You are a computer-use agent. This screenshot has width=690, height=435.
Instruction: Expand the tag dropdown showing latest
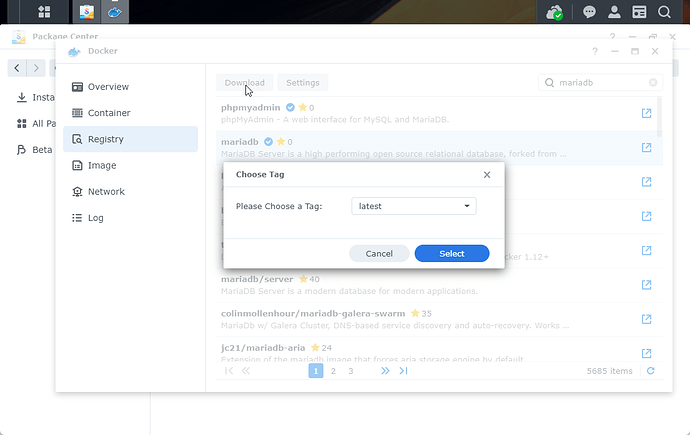point(414,206)
